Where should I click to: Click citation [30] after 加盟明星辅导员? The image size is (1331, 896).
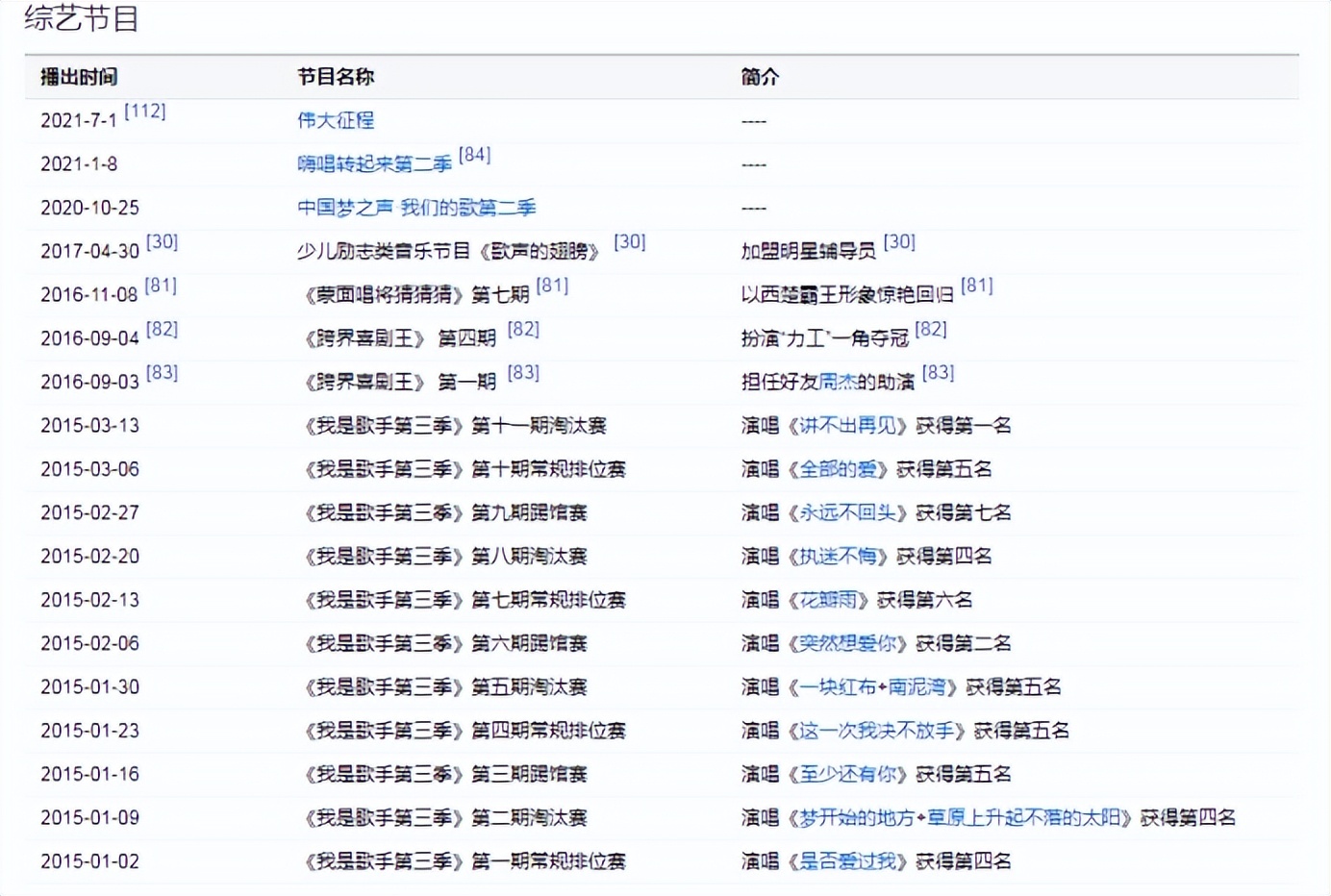(899, 242)
